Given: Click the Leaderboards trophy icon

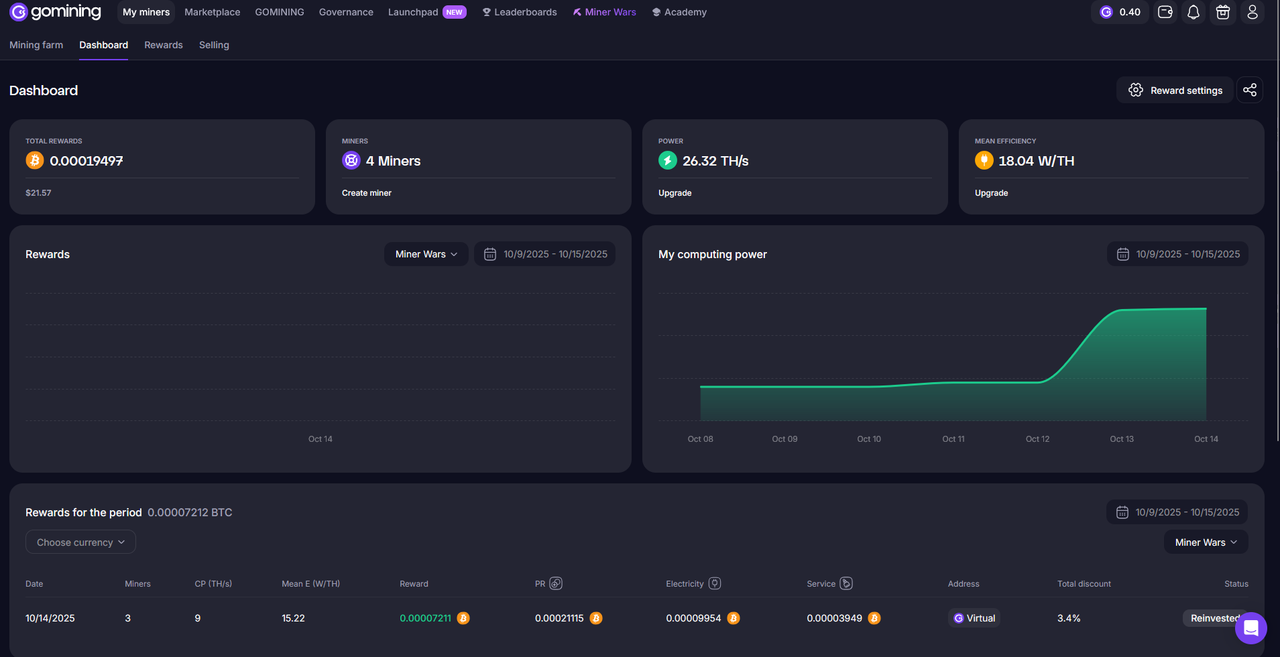Looking at the screenshot, I should pyautogui.click(x=487, y=12).
